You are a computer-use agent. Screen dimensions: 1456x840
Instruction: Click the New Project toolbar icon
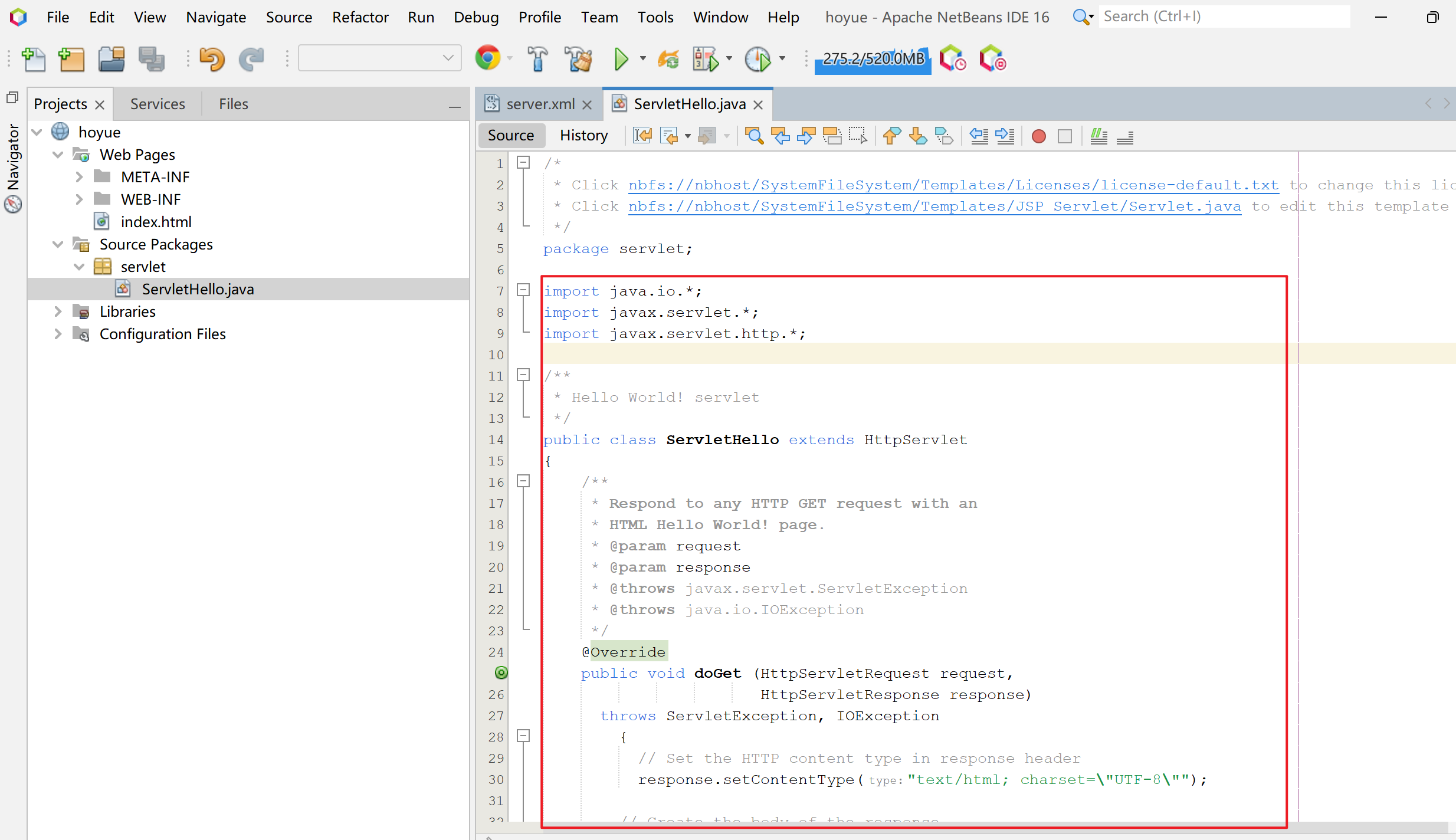(x=71, y=59)
